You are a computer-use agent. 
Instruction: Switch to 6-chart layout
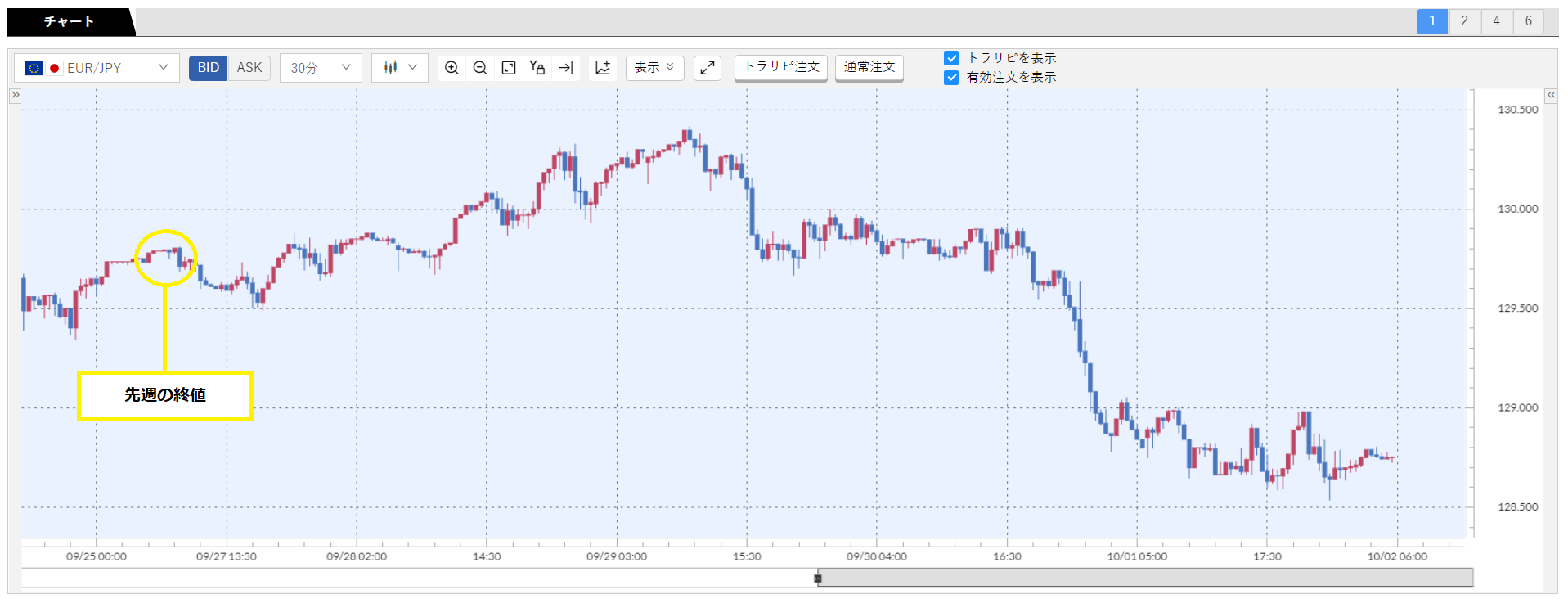pyautogui.click(x=1528, y=21)
